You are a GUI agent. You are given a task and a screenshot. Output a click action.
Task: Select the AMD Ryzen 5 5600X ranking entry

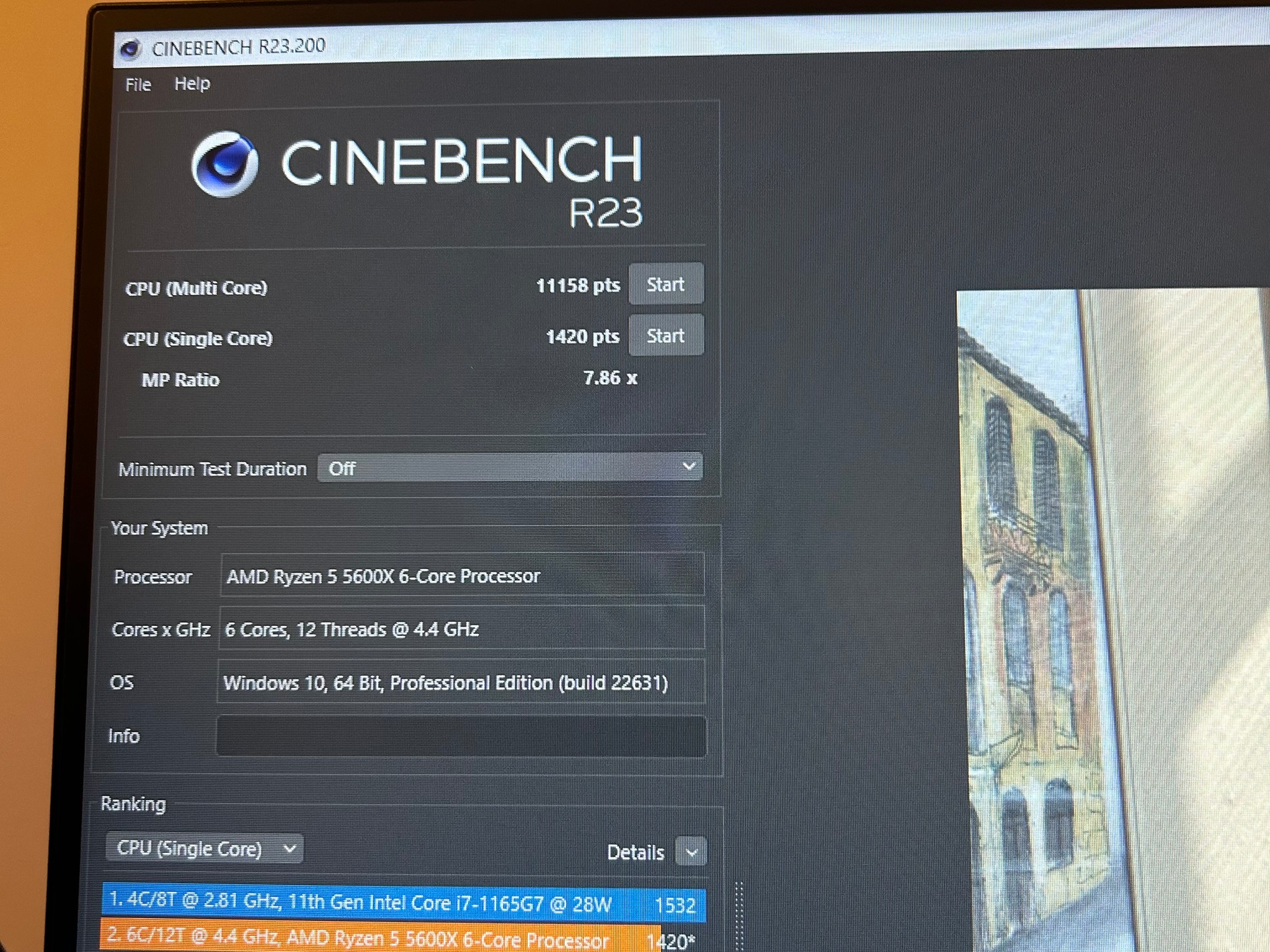pyautogui.click(x=404, y=937)
